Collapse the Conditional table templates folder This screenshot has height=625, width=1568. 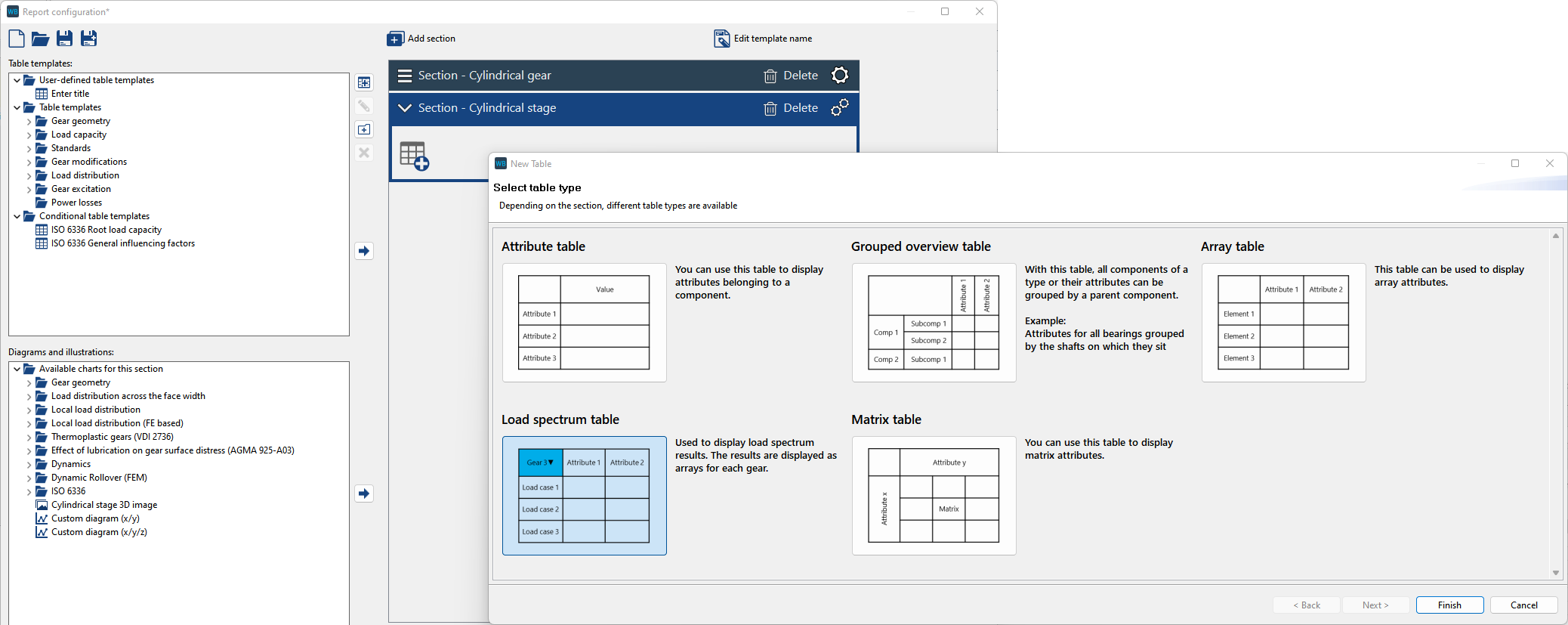click(x=17, y=216)
